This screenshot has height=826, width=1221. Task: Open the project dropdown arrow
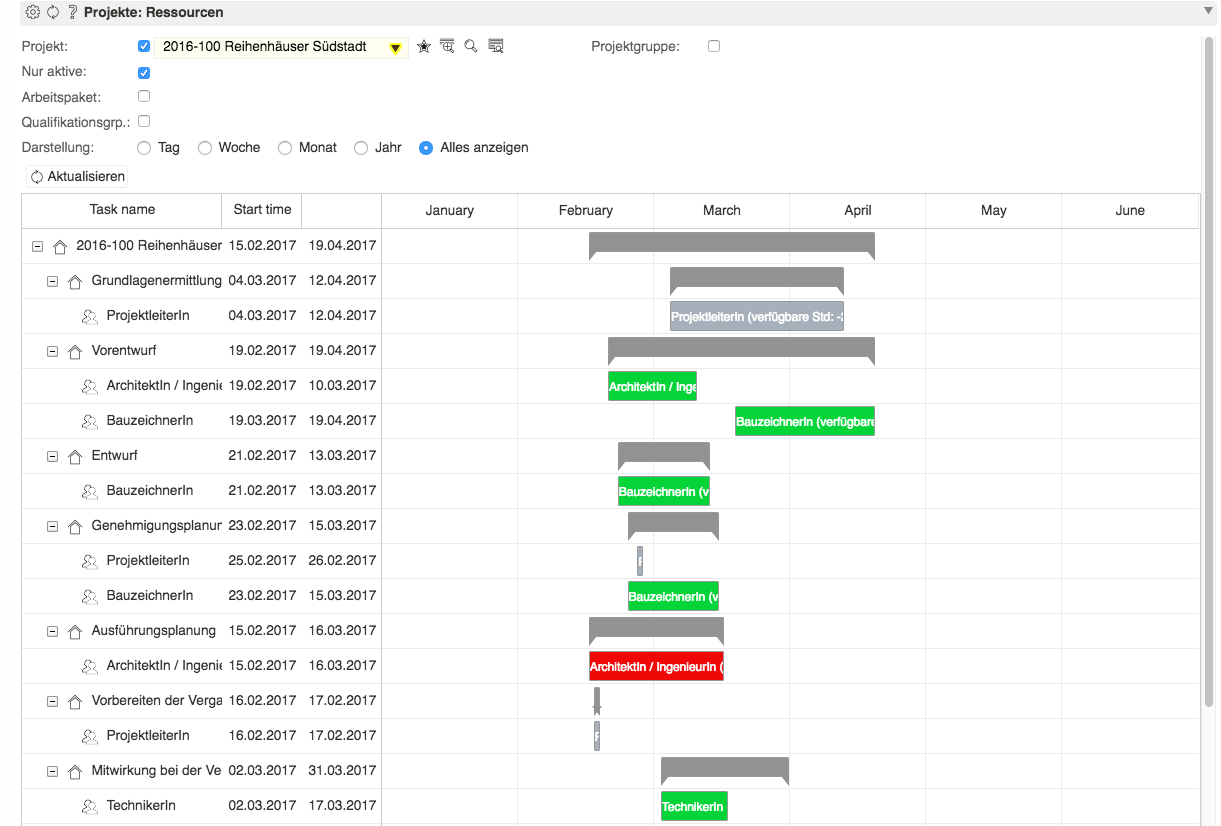395,48
